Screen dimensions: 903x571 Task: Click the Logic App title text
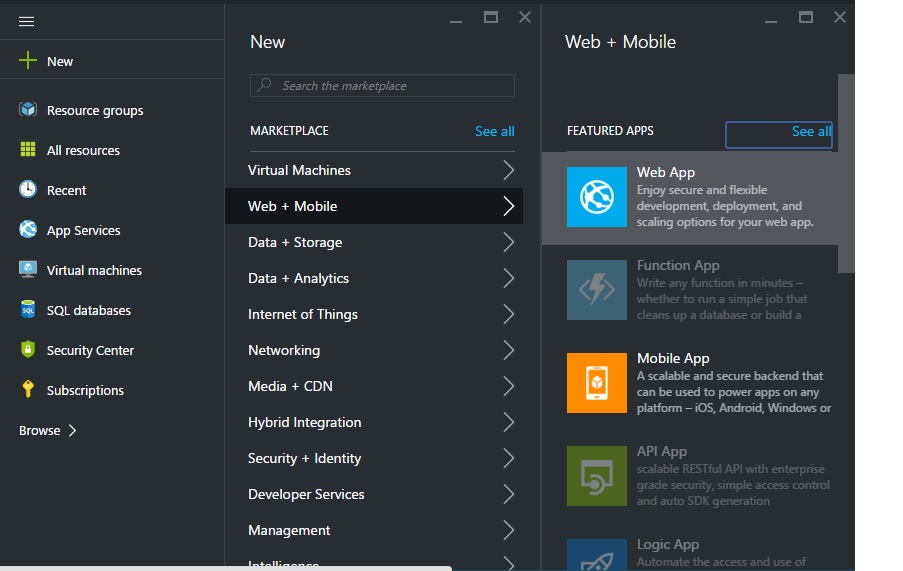tap(668, 545)
